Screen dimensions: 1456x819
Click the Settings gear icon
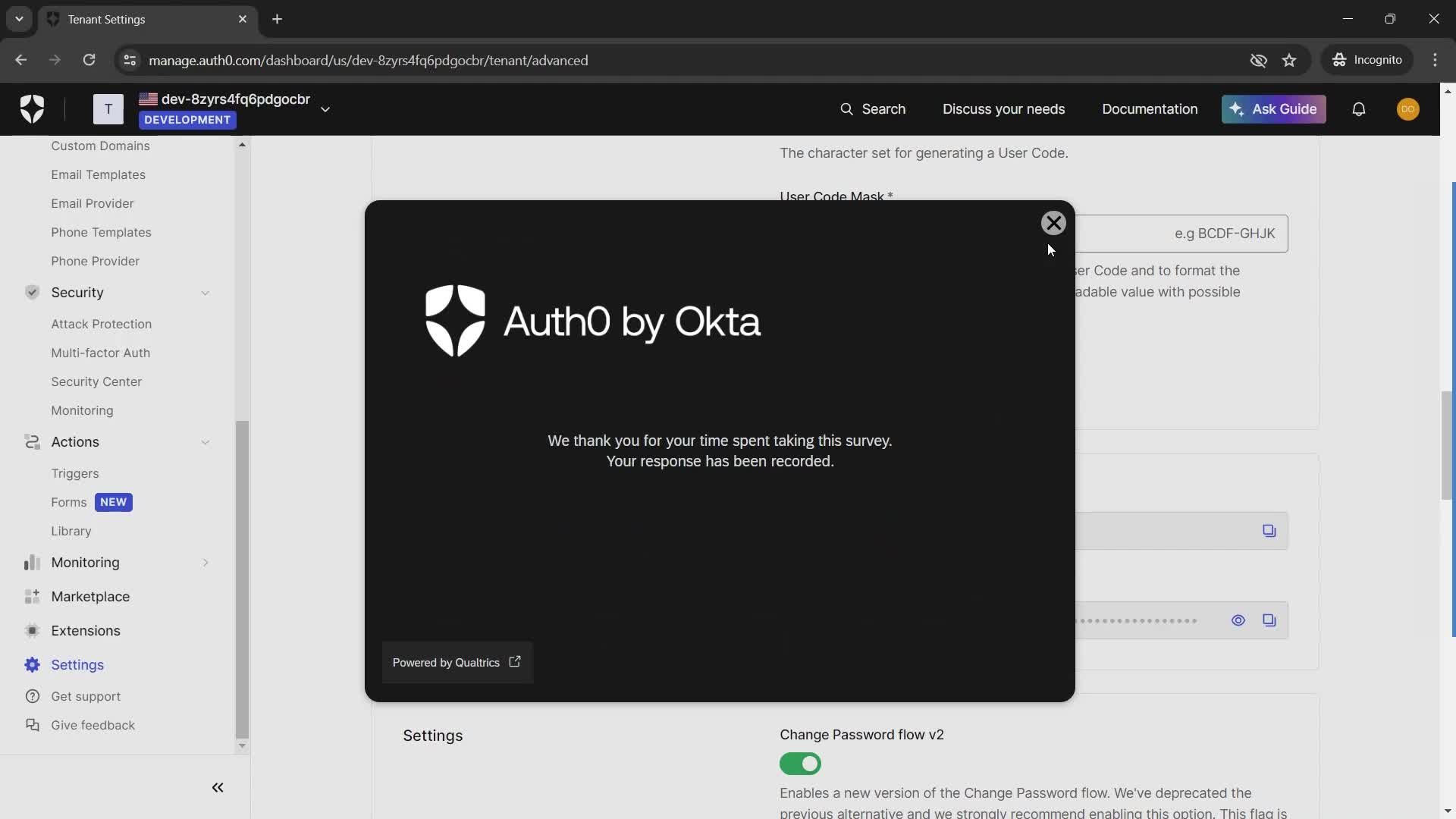click(32, 664)
